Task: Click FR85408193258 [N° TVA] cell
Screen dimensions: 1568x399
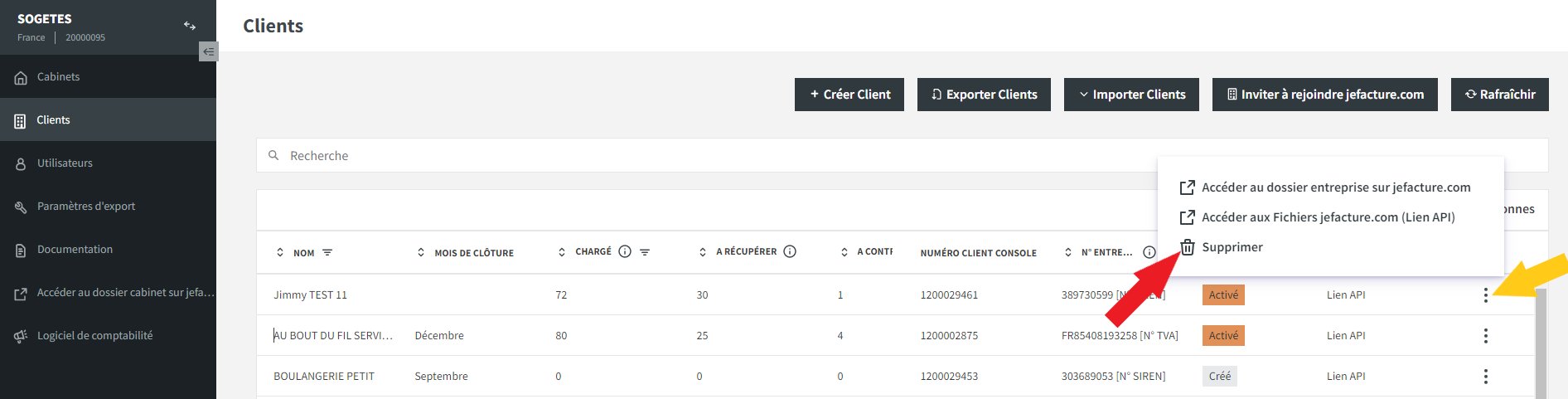Action: 1120,335
